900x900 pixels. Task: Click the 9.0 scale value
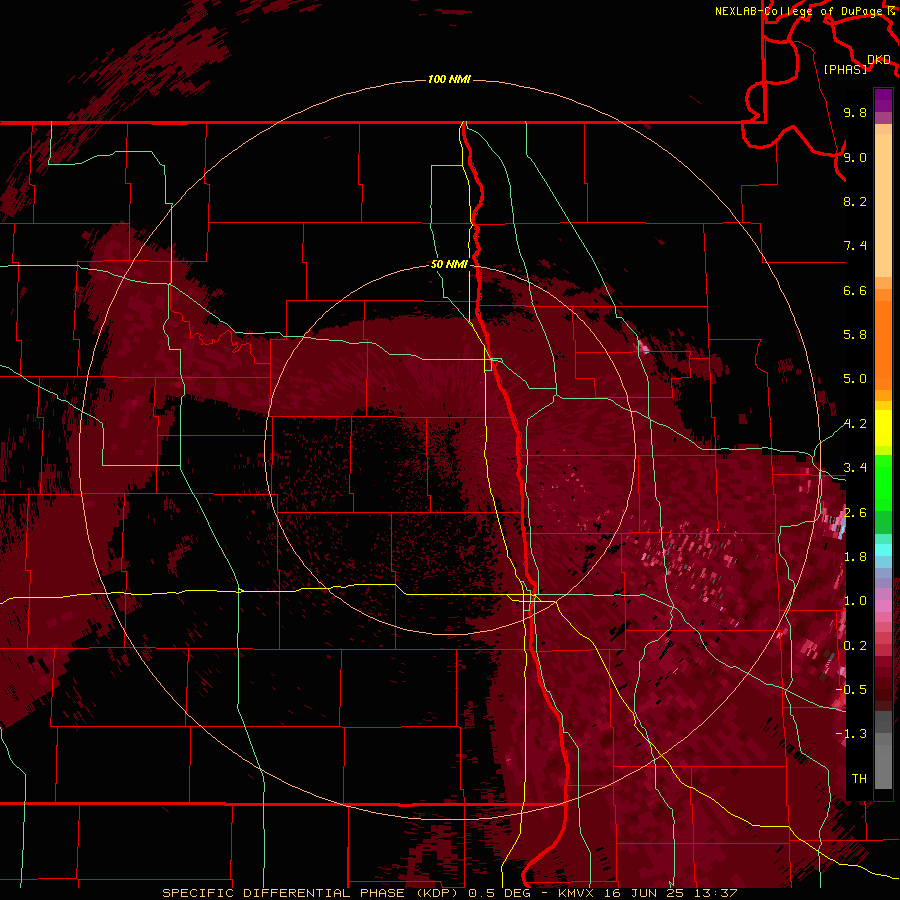click(x=855, y=157)
